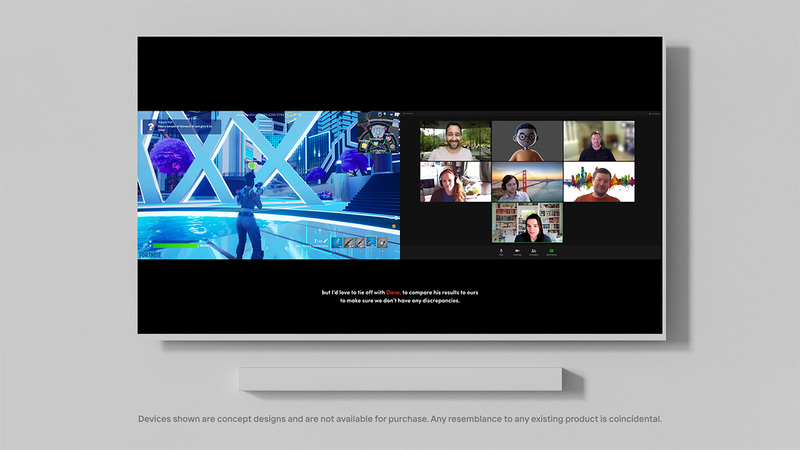Viewport: 800px width, 450px height.
Task: Select the first hotbar slot in the game
Action: (x=337, y=242)
